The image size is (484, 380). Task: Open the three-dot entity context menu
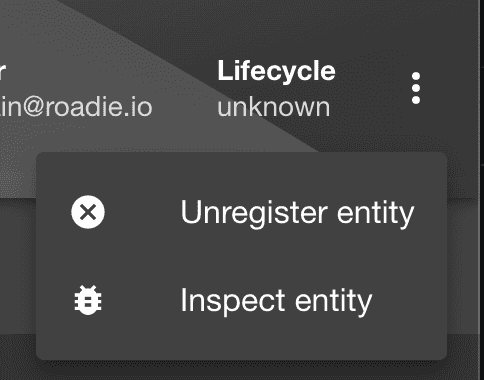[x=415, y=88]
